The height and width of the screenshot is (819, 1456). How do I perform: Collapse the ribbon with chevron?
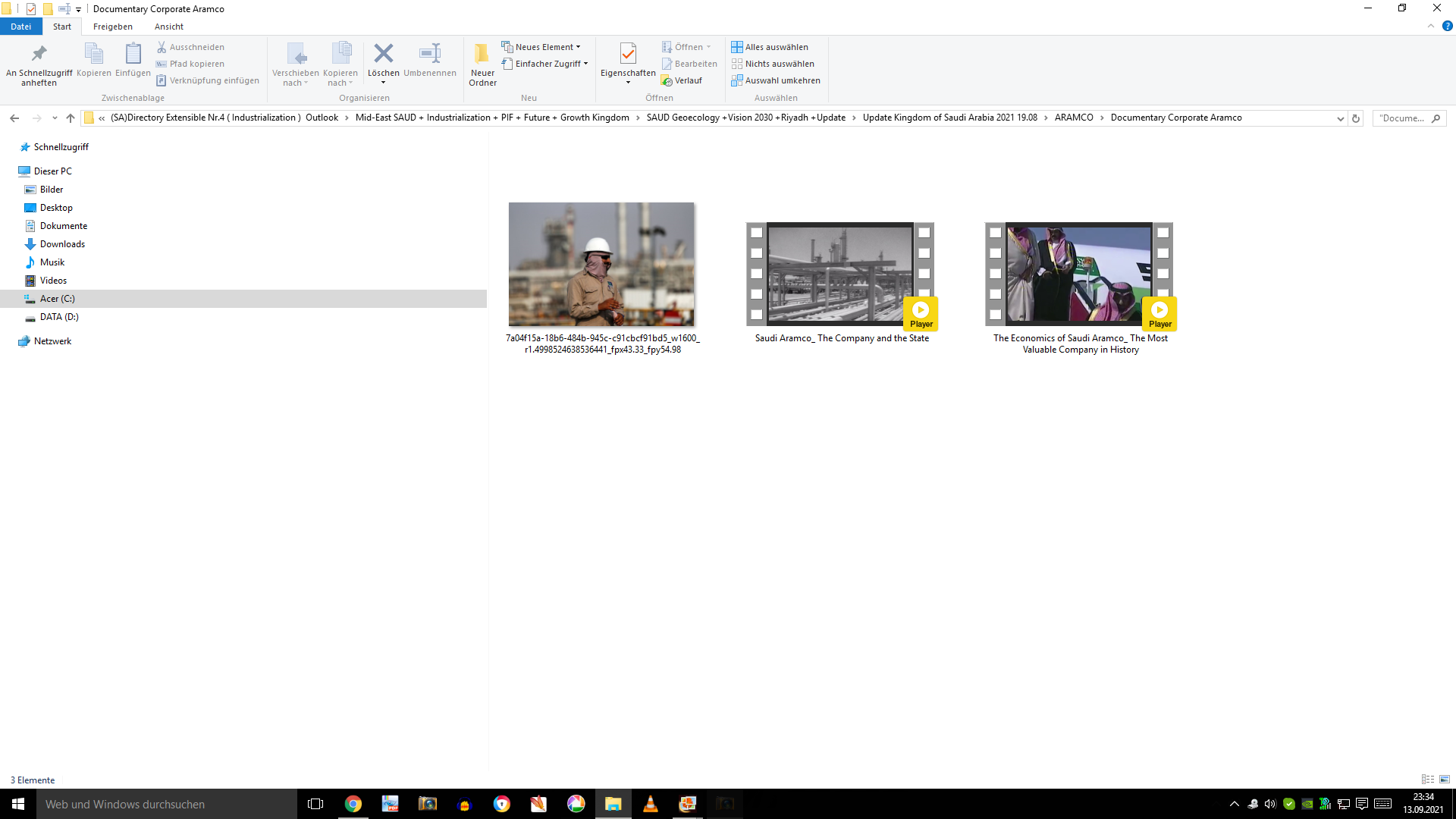pyautogui.click(x=1431, y=27)
